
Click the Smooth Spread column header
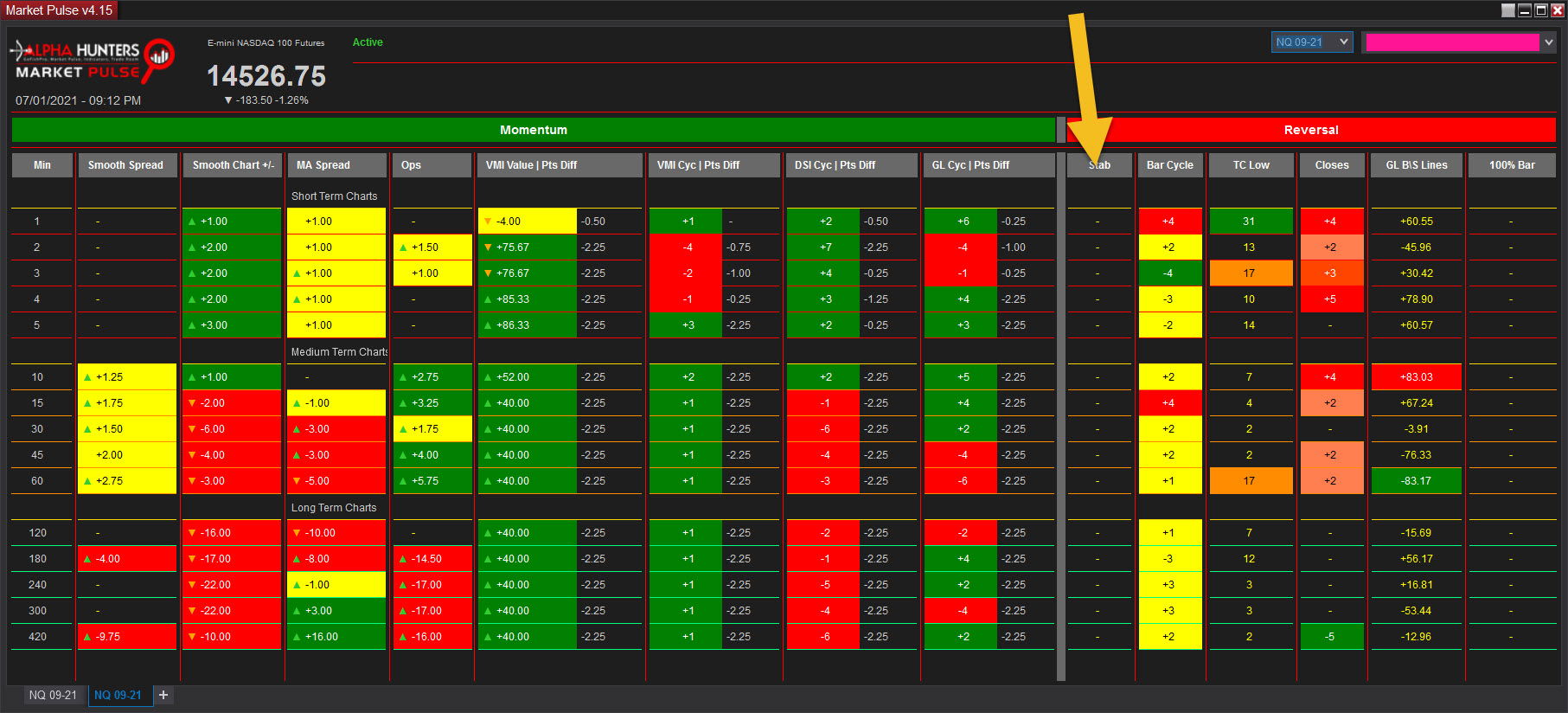126,165
